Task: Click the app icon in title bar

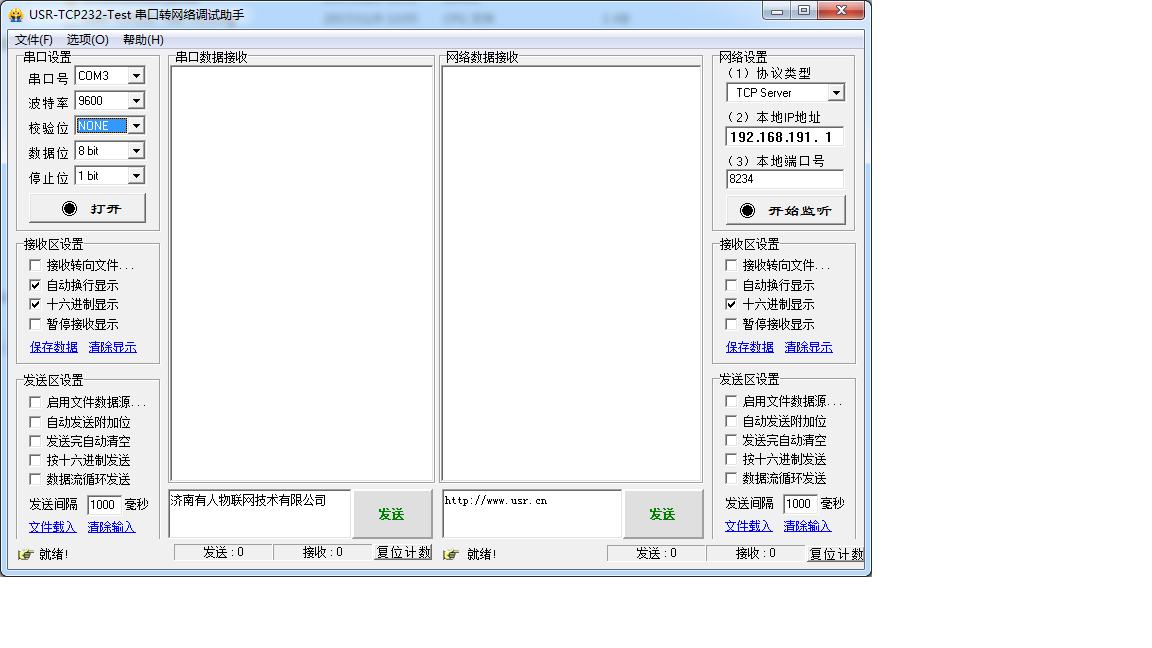Action: tap(16, 15)
